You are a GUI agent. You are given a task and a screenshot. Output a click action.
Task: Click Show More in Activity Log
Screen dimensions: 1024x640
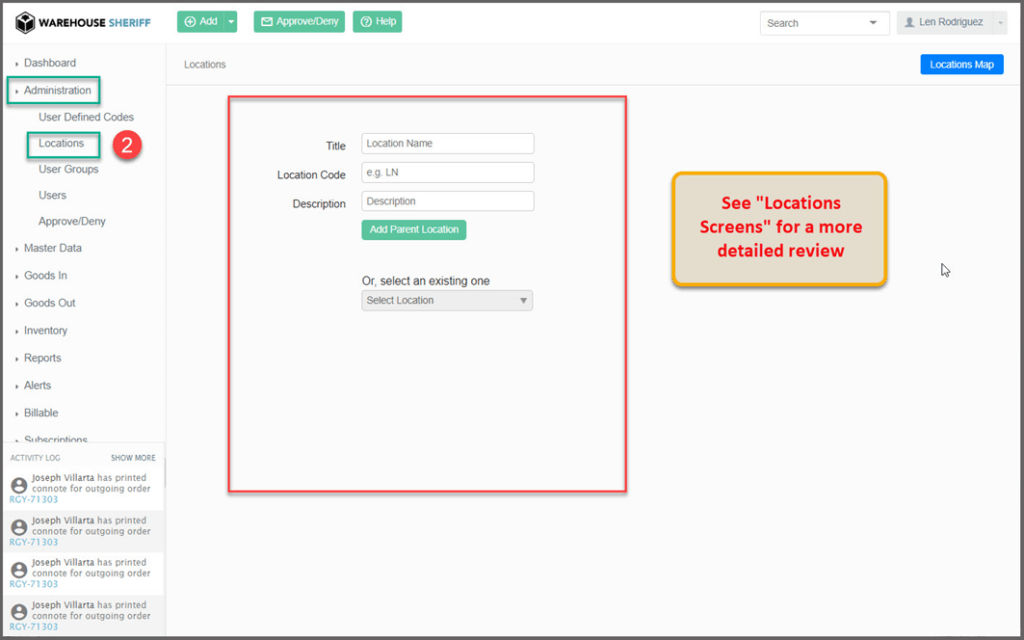133,458
